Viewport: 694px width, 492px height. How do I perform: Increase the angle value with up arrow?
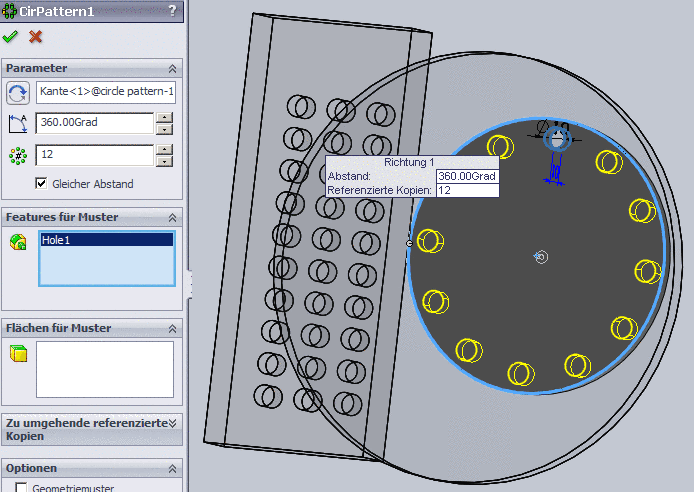(164, 118)
